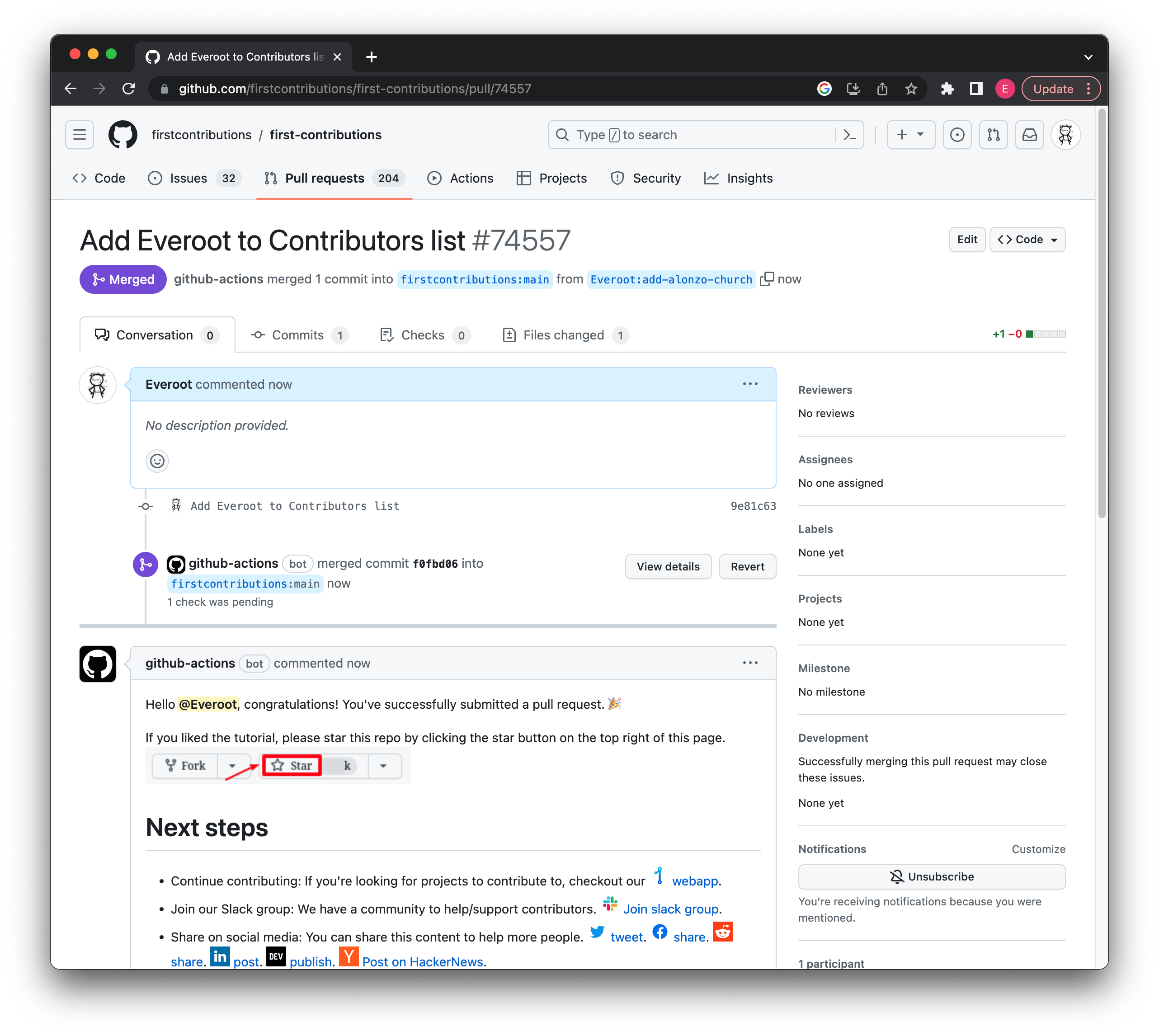Expand the create new plus dropdown
The image size is (1159, 1036).
pos(910,135)
